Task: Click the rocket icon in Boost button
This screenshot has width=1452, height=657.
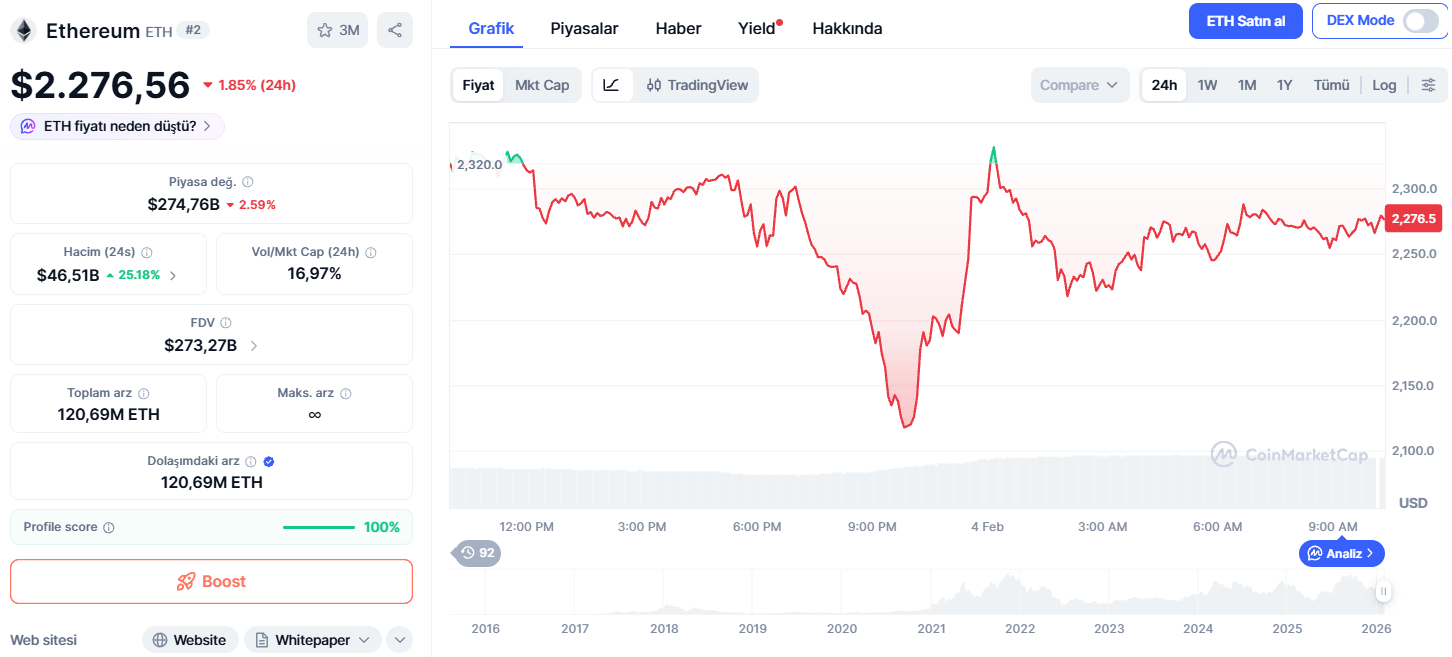Action: click(186, 582)
